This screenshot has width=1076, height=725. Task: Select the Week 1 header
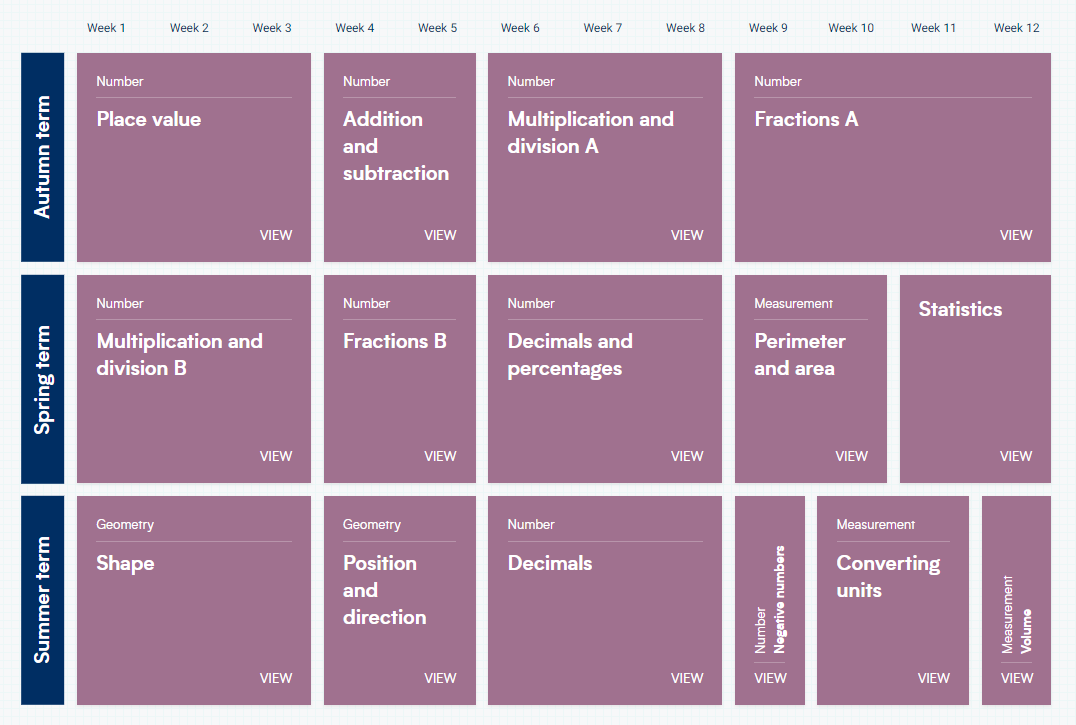(106, 28)
